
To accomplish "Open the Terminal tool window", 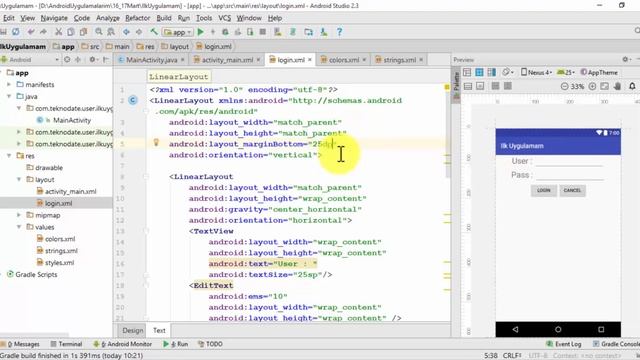I will (x=66, y=344).
